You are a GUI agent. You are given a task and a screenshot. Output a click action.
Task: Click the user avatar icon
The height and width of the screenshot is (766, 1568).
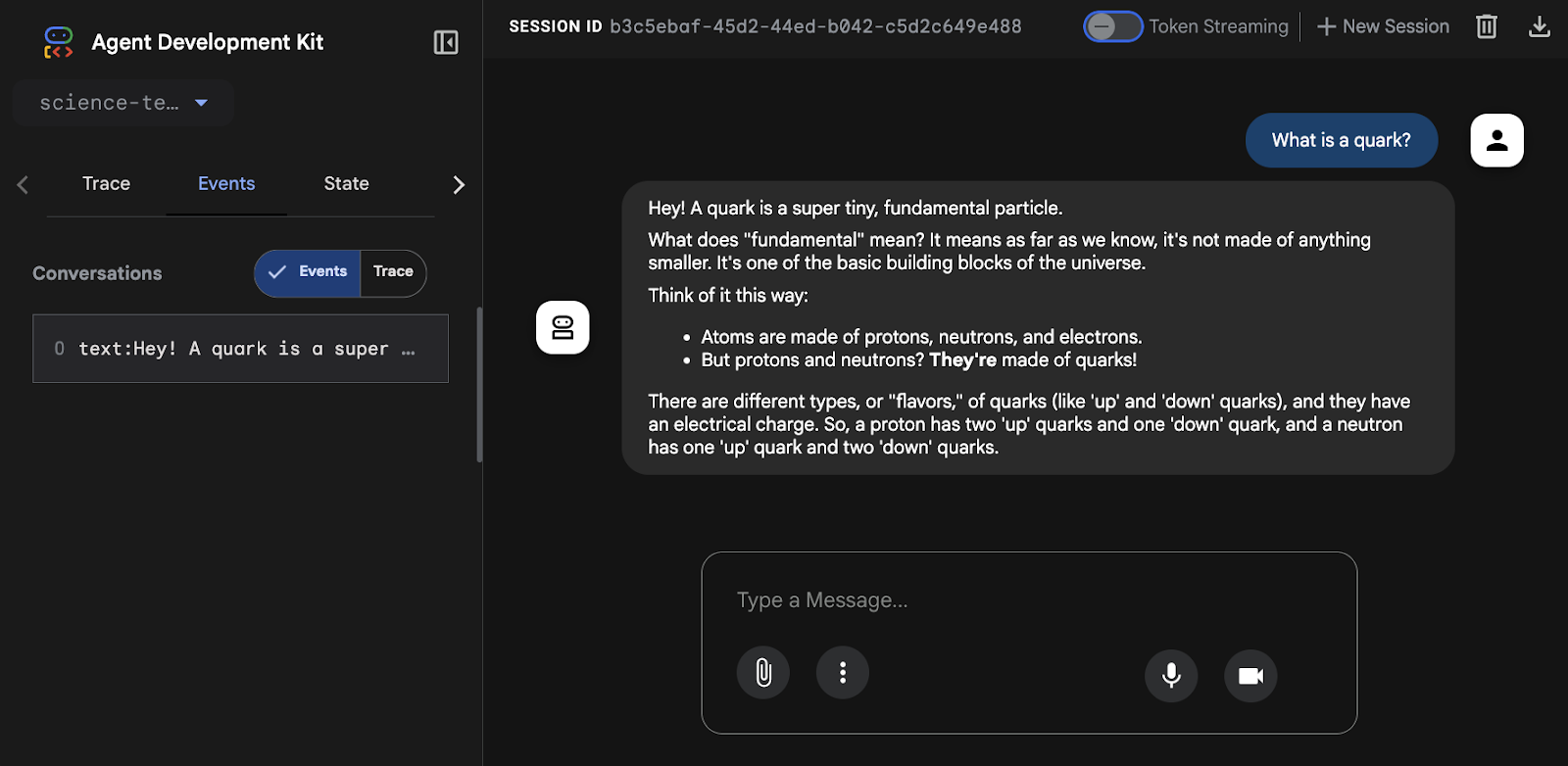click(x=1496, y=140)
